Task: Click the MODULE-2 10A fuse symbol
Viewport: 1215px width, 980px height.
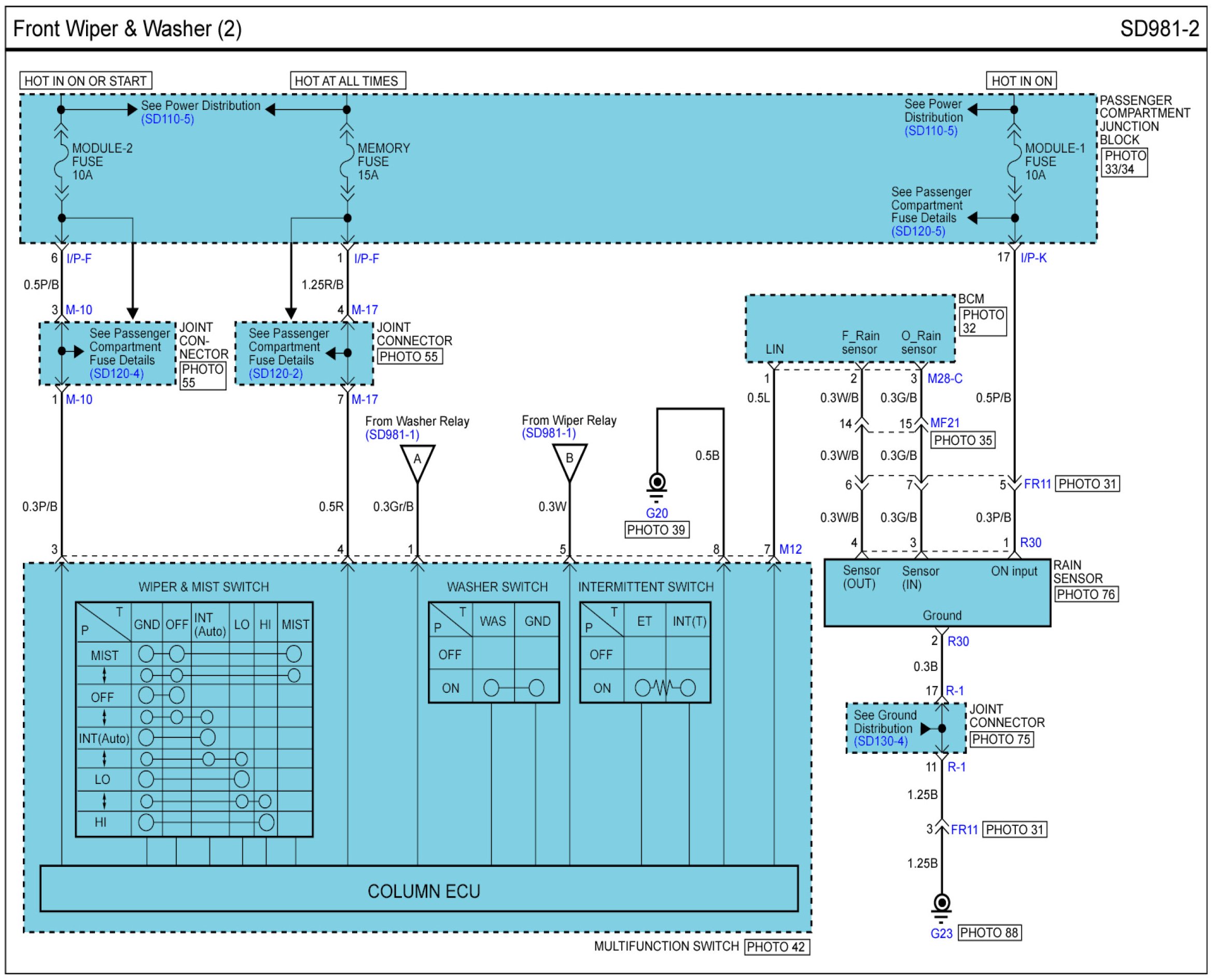Action: [x=61, y=162]
